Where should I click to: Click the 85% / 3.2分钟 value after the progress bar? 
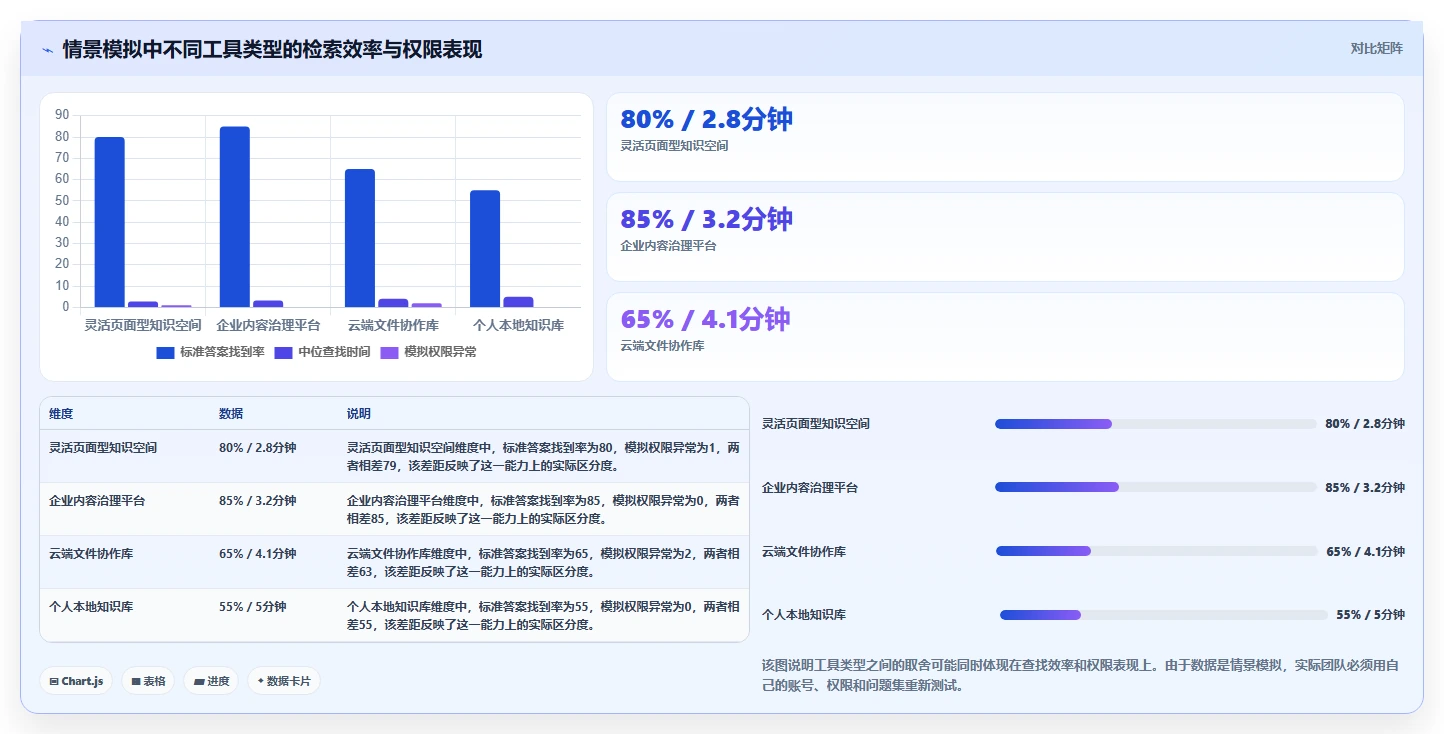click(x=1365, y=488)
